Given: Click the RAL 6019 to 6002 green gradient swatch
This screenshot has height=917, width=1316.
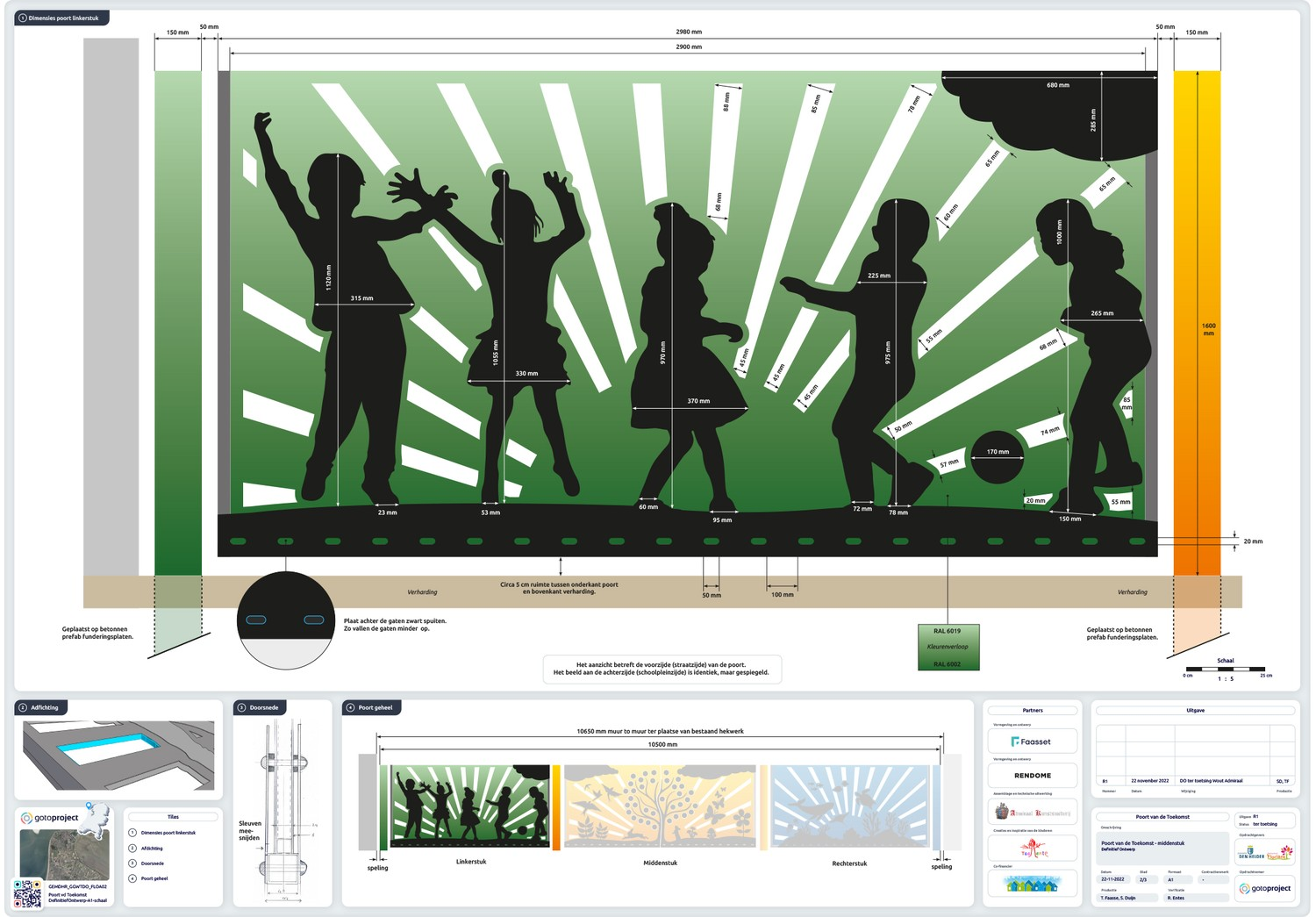Looking at the screenshot, I should click(x=948, y=648).
